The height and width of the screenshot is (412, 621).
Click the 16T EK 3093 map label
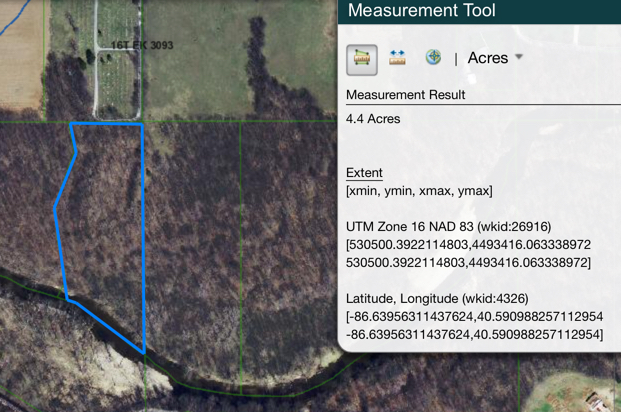pyautogui.click(x=142, y=46)
